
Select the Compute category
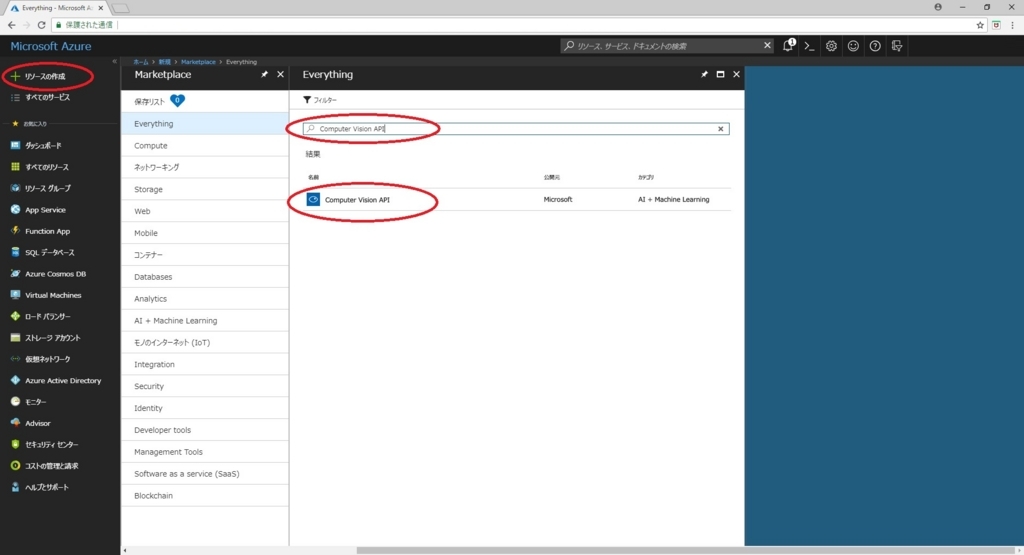(204, 146)
